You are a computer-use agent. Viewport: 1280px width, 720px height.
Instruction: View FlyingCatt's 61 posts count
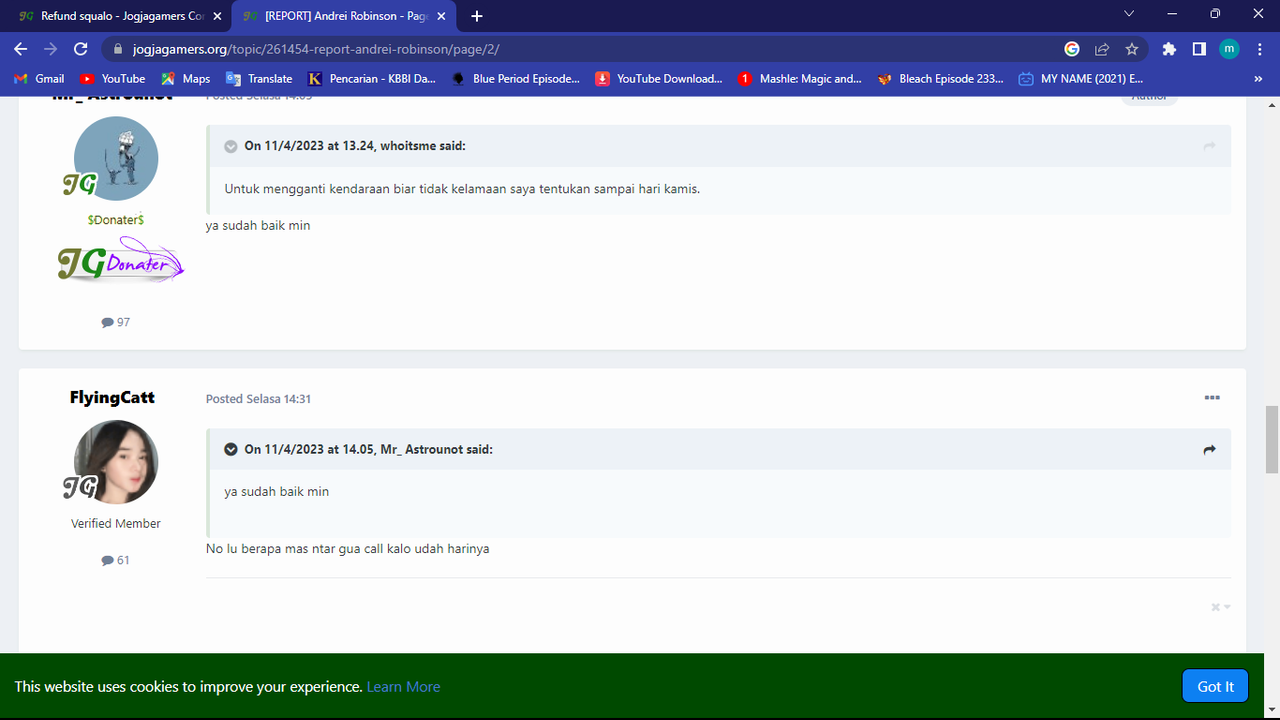click(x=116, y=560)
